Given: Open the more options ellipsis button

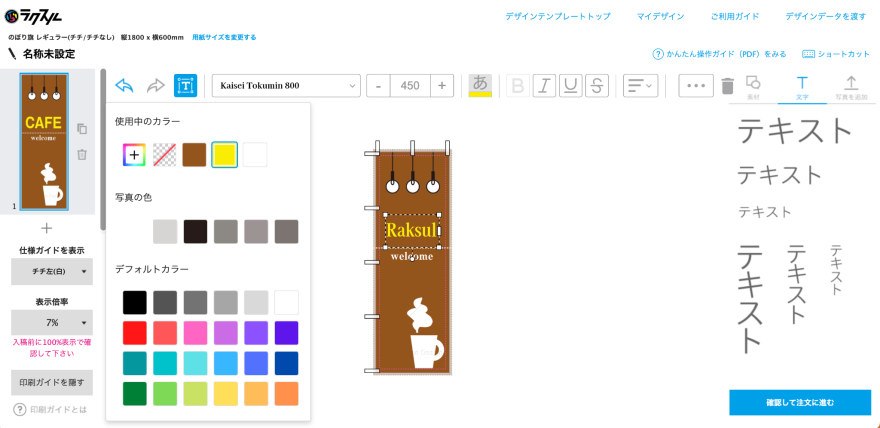Looking at the screenshot, I should (x=696, y=86).
